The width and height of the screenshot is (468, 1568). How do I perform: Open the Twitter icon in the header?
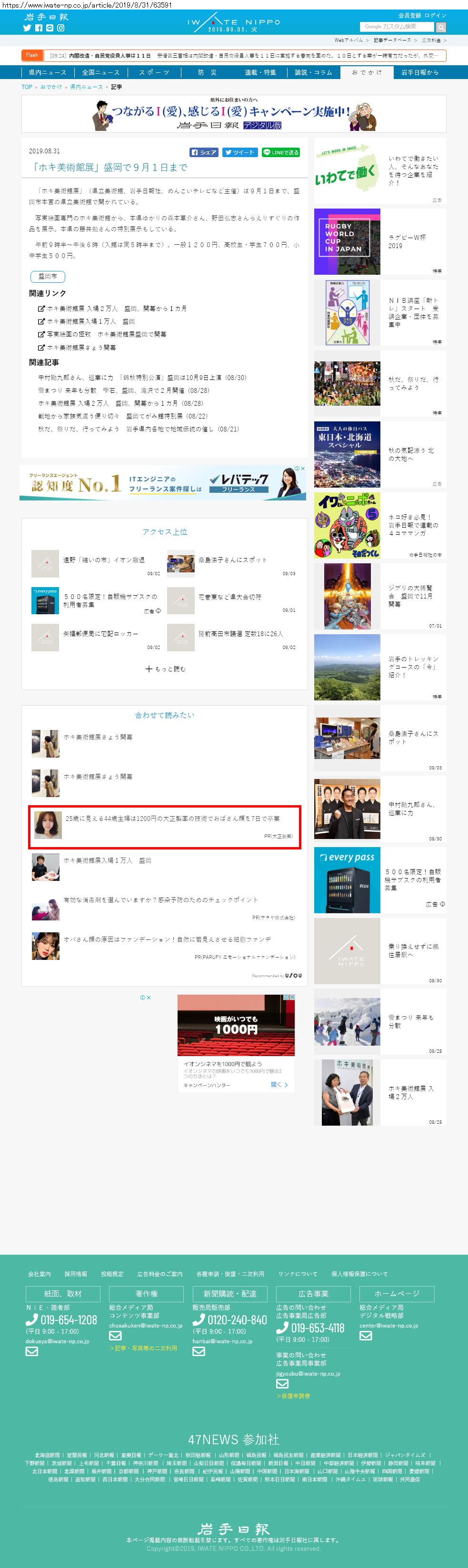tap(27, 28)
